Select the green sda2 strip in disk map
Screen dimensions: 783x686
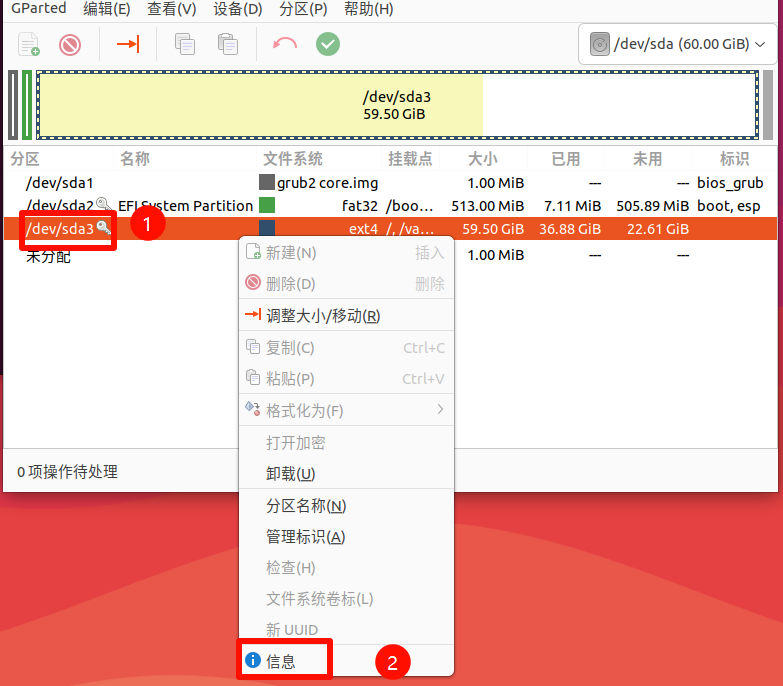tap(27, 105)
